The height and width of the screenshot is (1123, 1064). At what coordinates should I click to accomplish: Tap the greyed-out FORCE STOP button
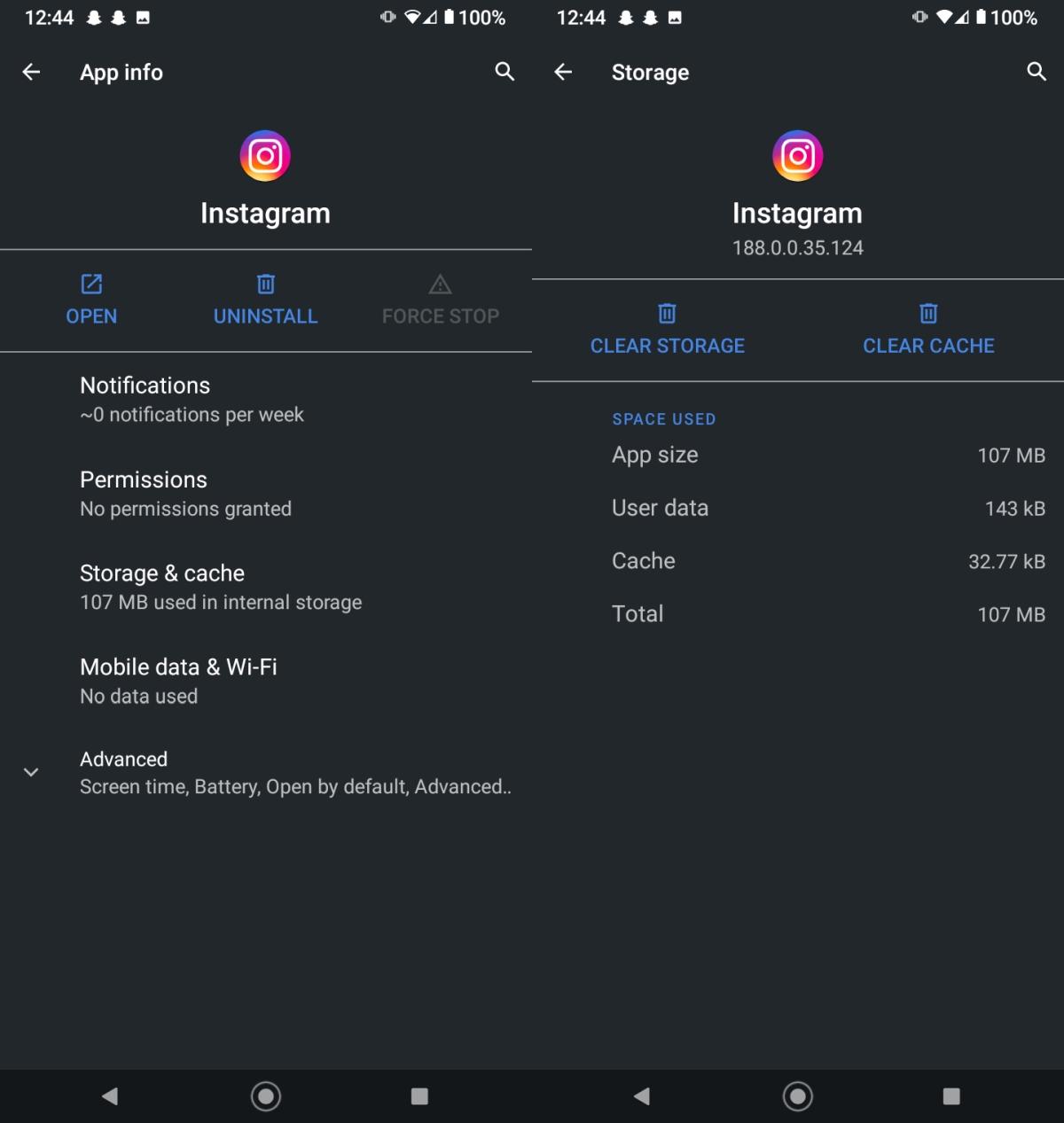point(441,300)
